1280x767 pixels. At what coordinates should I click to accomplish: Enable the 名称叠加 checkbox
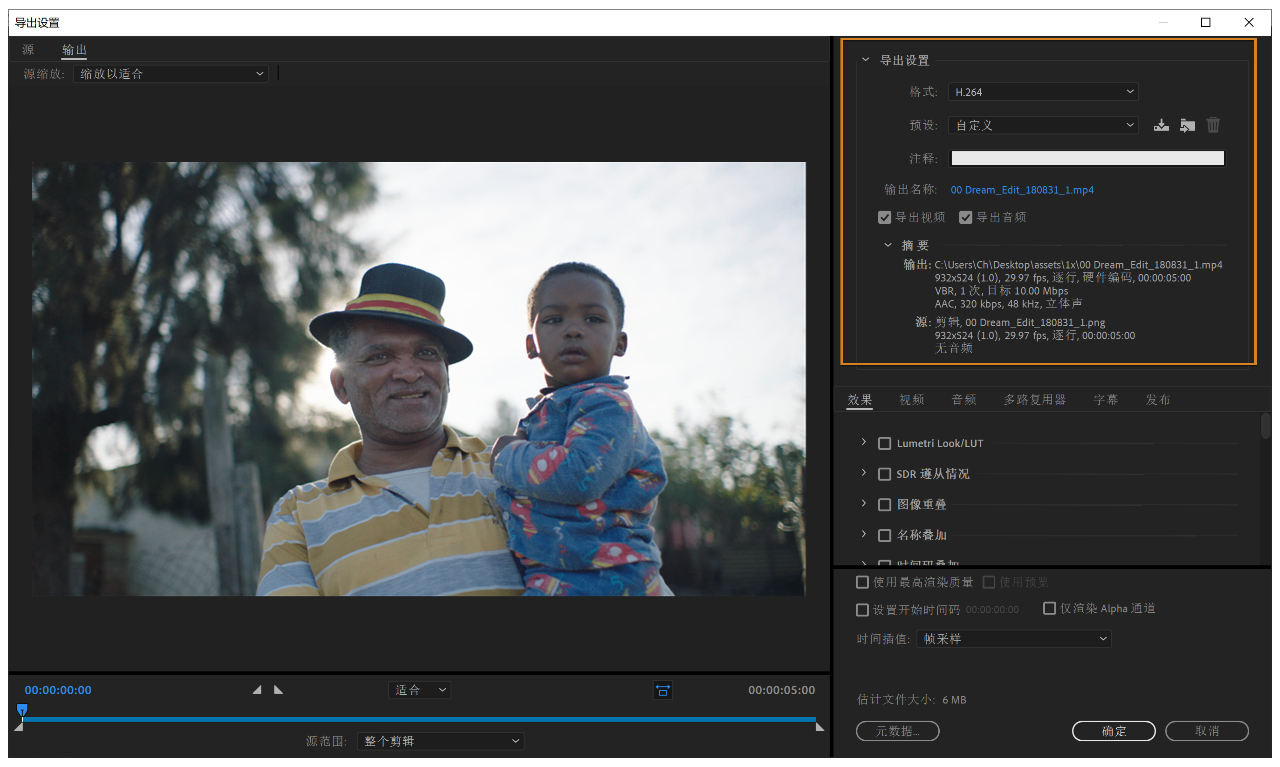[884, 536]
